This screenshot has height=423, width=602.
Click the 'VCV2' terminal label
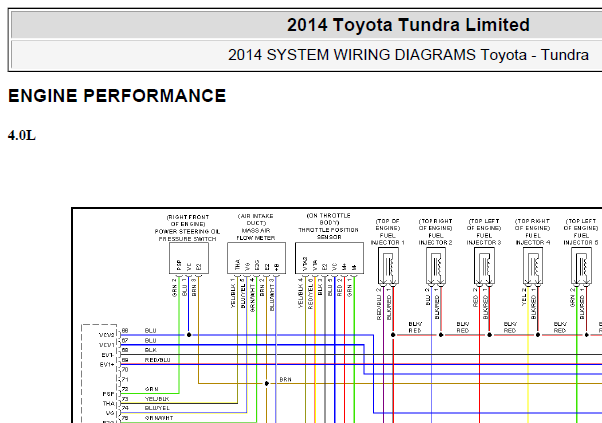point(106,335)
